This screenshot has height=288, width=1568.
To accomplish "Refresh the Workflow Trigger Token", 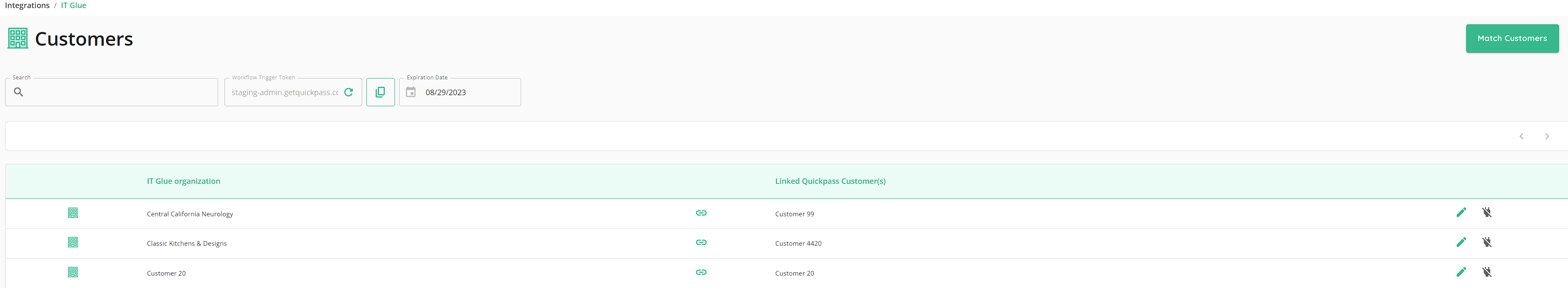I will coord(349,92).
